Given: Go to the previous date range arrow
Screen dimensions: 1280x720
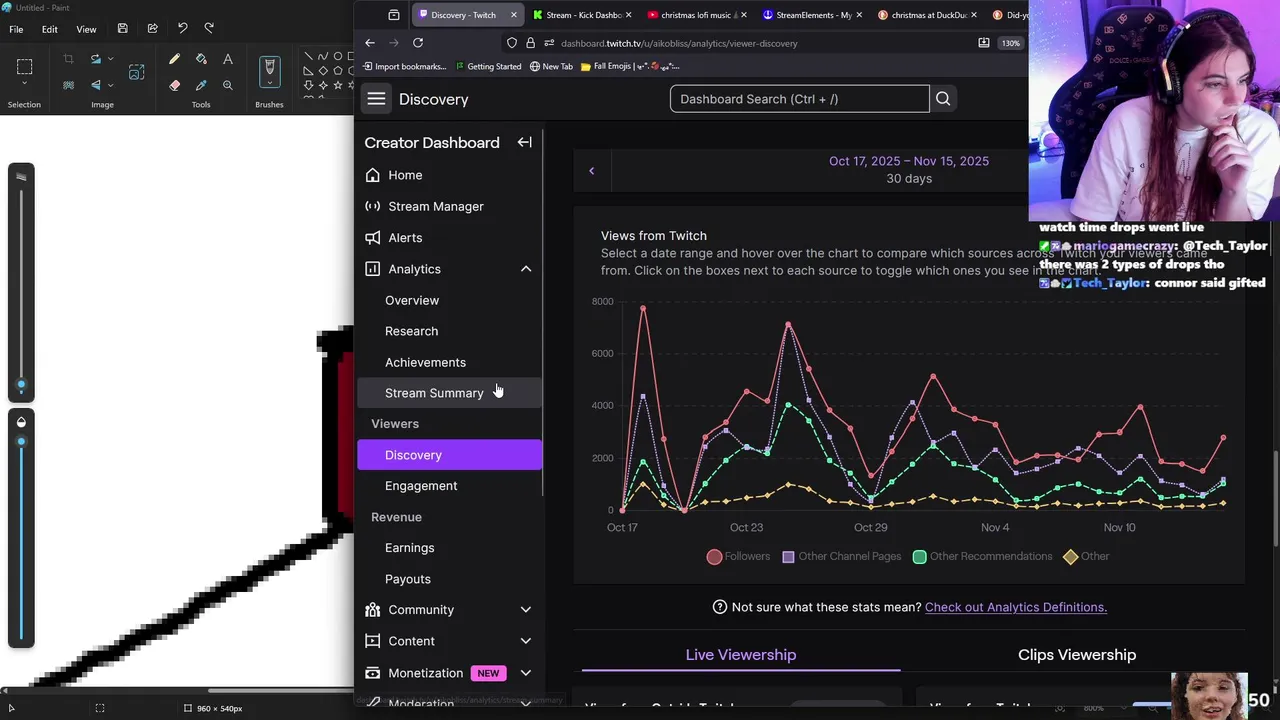Looking at the screenshot, I should tap(591, 171).
